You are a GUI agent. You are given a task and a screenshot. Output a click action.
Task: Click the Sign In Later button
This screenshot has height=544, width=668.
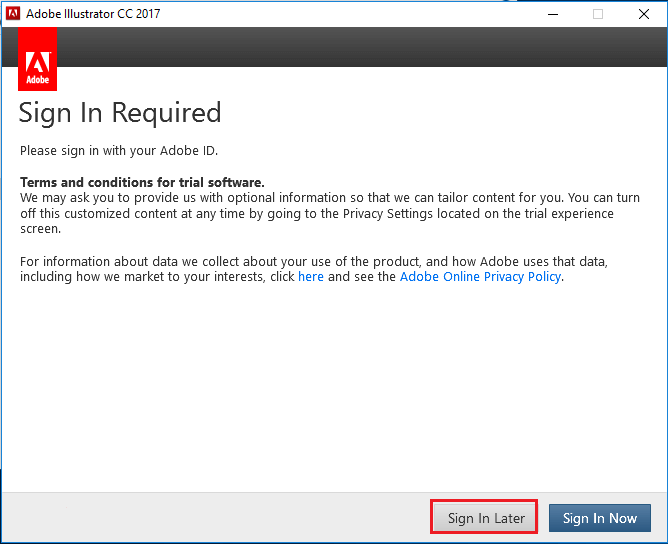pyautogui.click(x=484, y=518)
